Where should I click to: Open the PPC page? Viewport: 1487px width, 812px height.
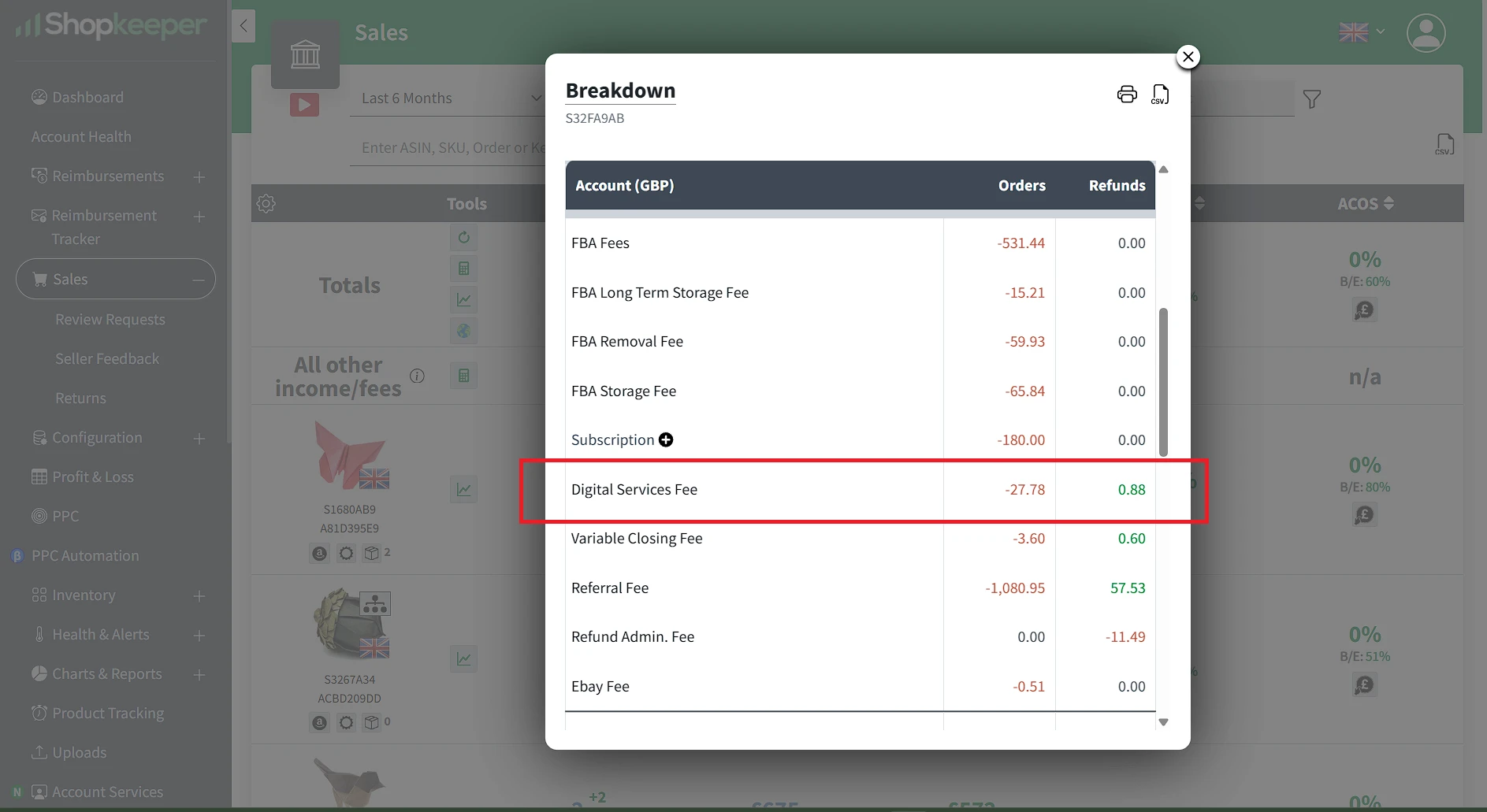click(55, 517)
